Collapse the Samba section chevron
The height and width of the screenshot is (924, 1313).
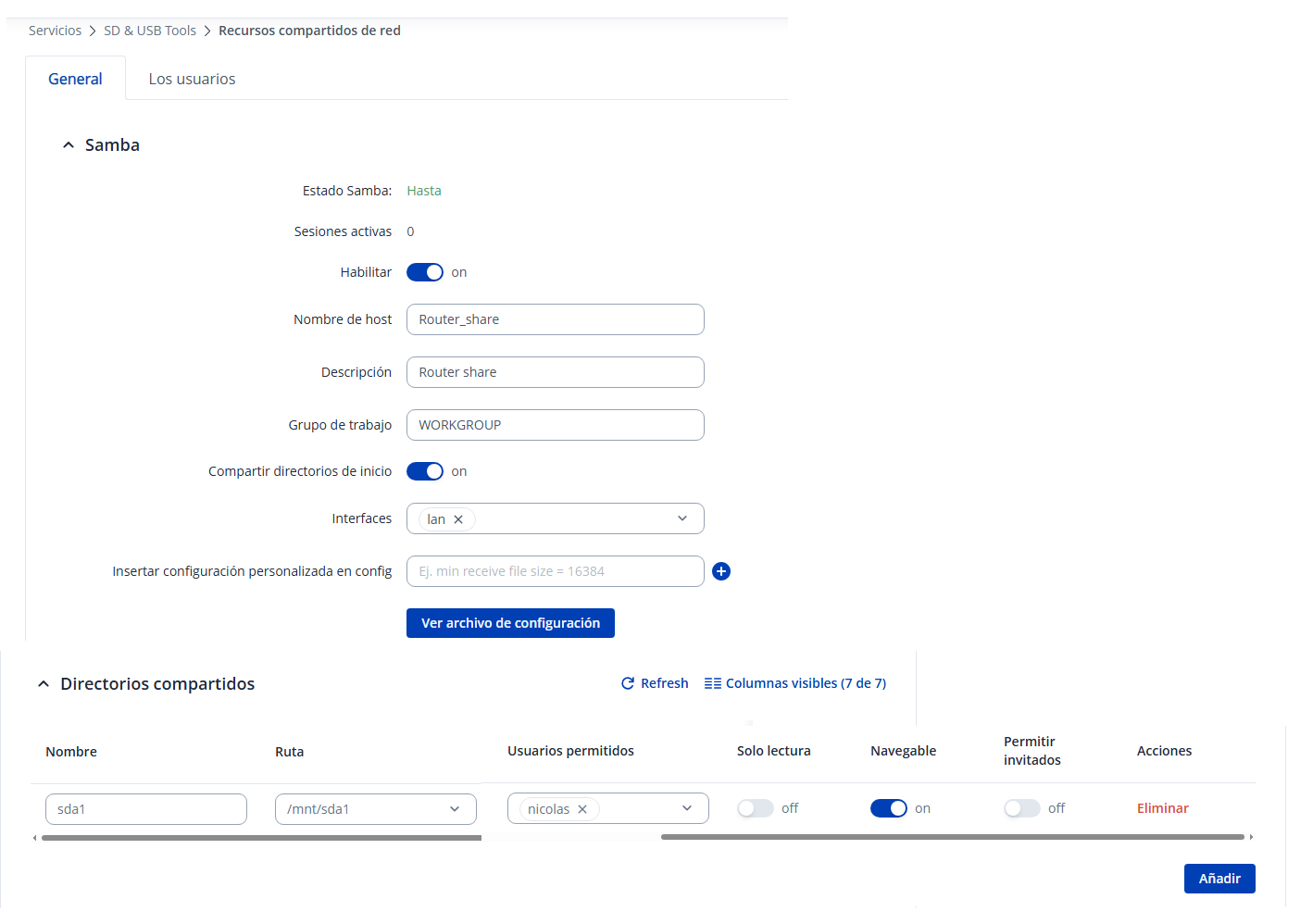(69, 145)
